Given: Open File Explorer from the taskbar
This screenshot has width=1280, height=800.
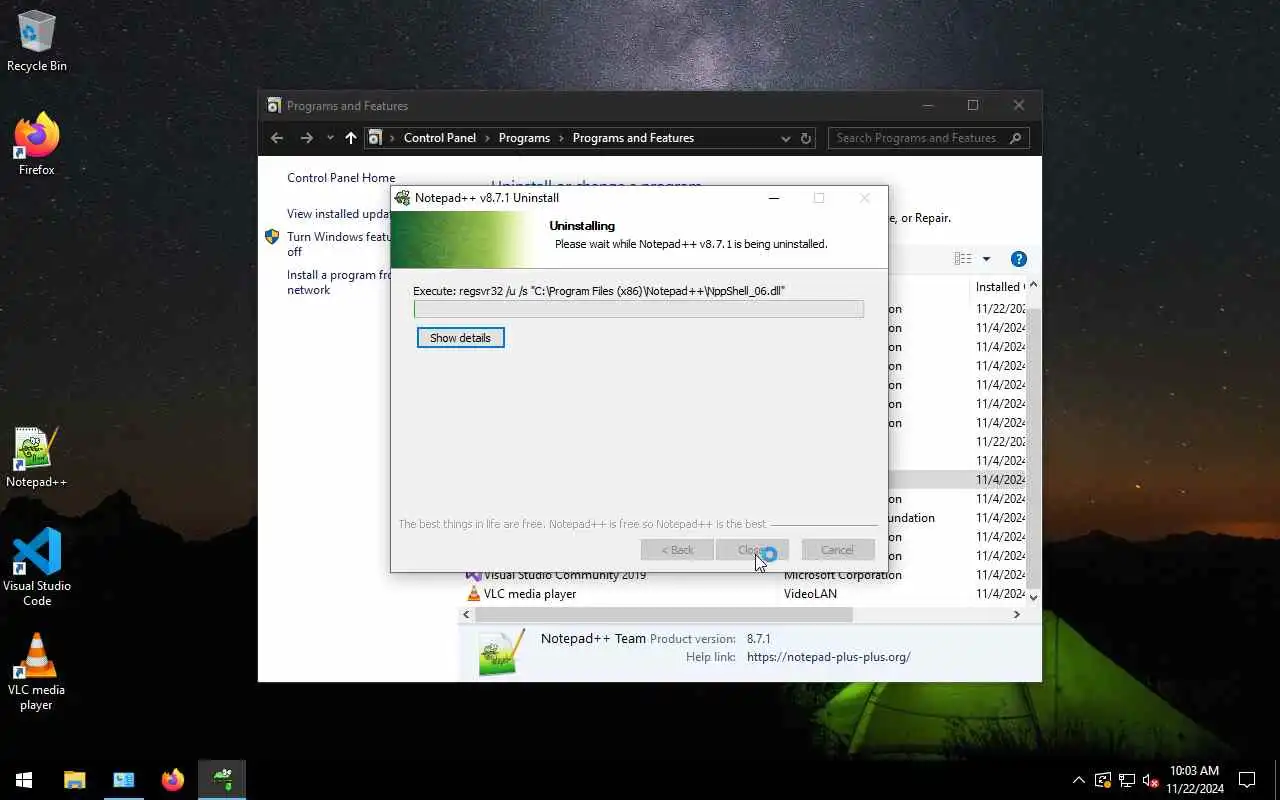Looking at the screenshot, I should pyautogui.click(x=75, y=779).
